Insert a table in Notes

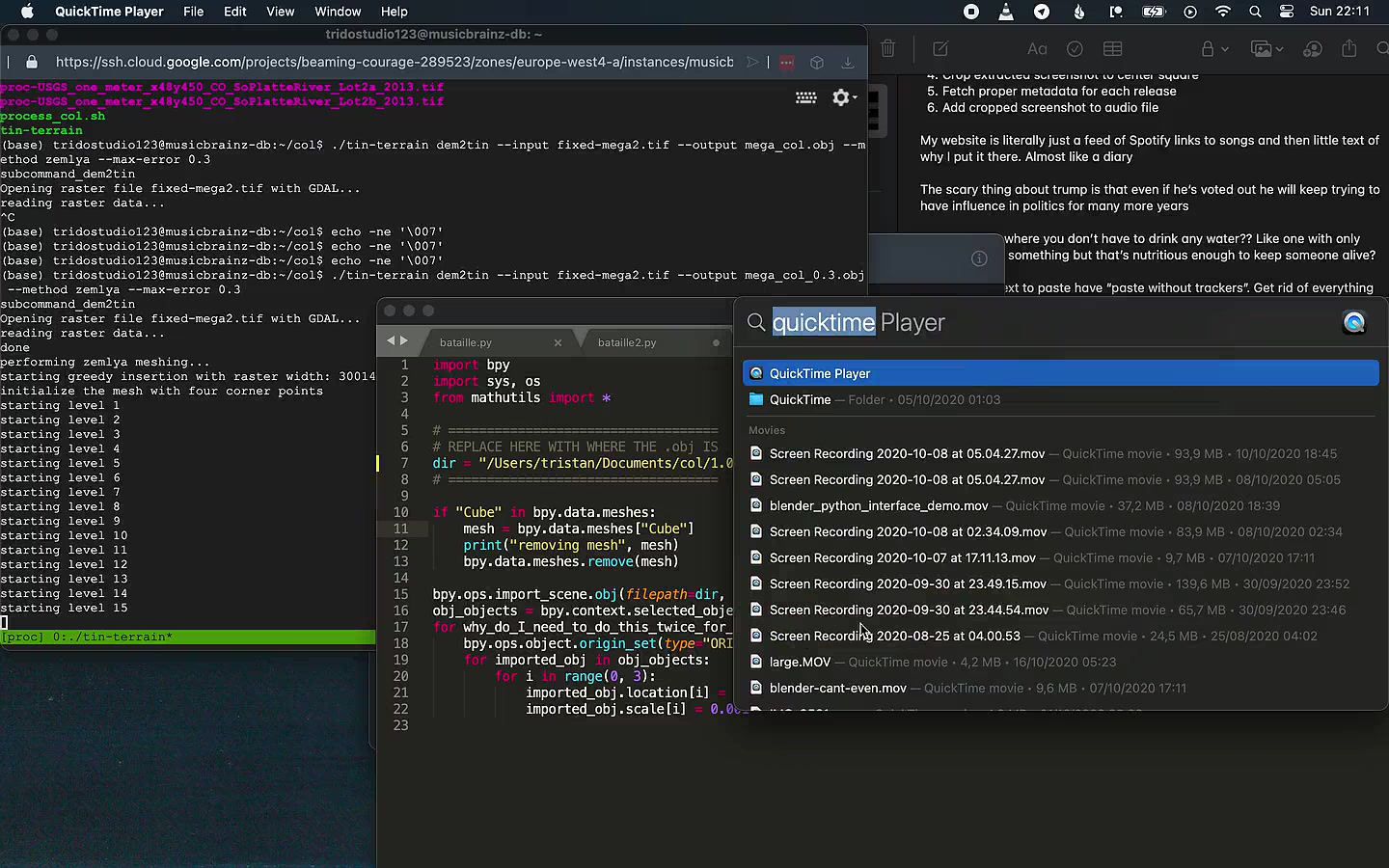click(1112, 48)
